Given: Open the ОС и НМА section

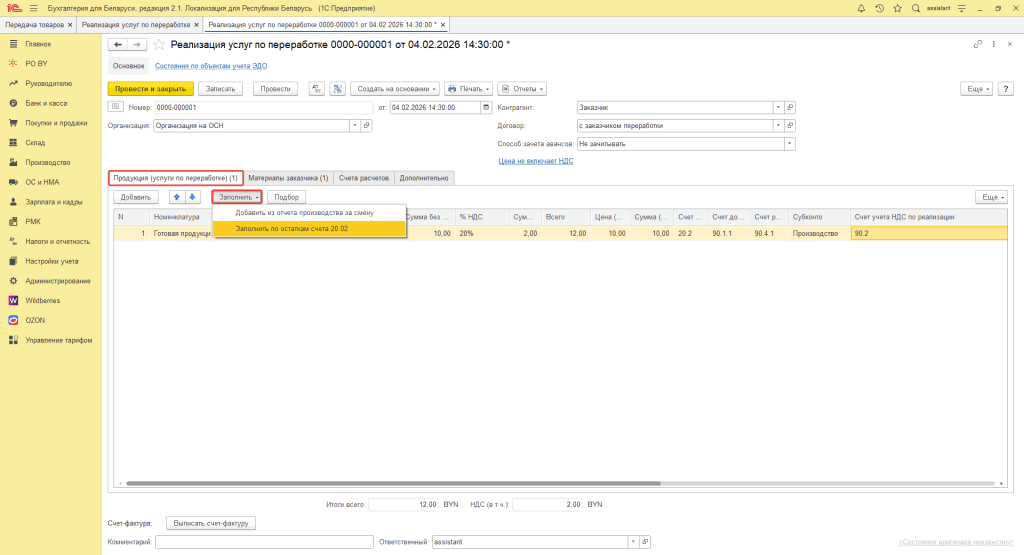Looking at the screenshot, I should [42, 182].
